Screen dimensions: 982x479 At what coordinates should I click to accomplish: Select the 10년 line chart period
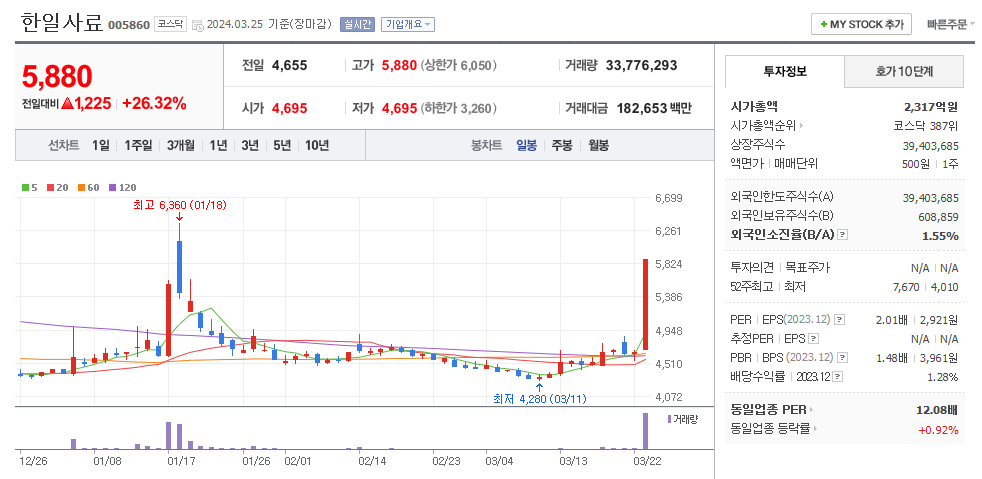[x=317, y=146]
